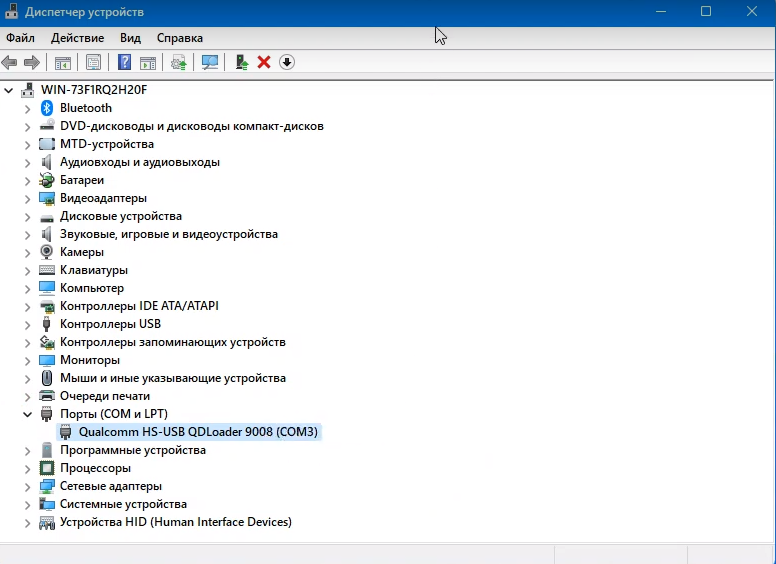
Task: Click the Контроллеры USB plug icon
Action: (x=47, y=324)
